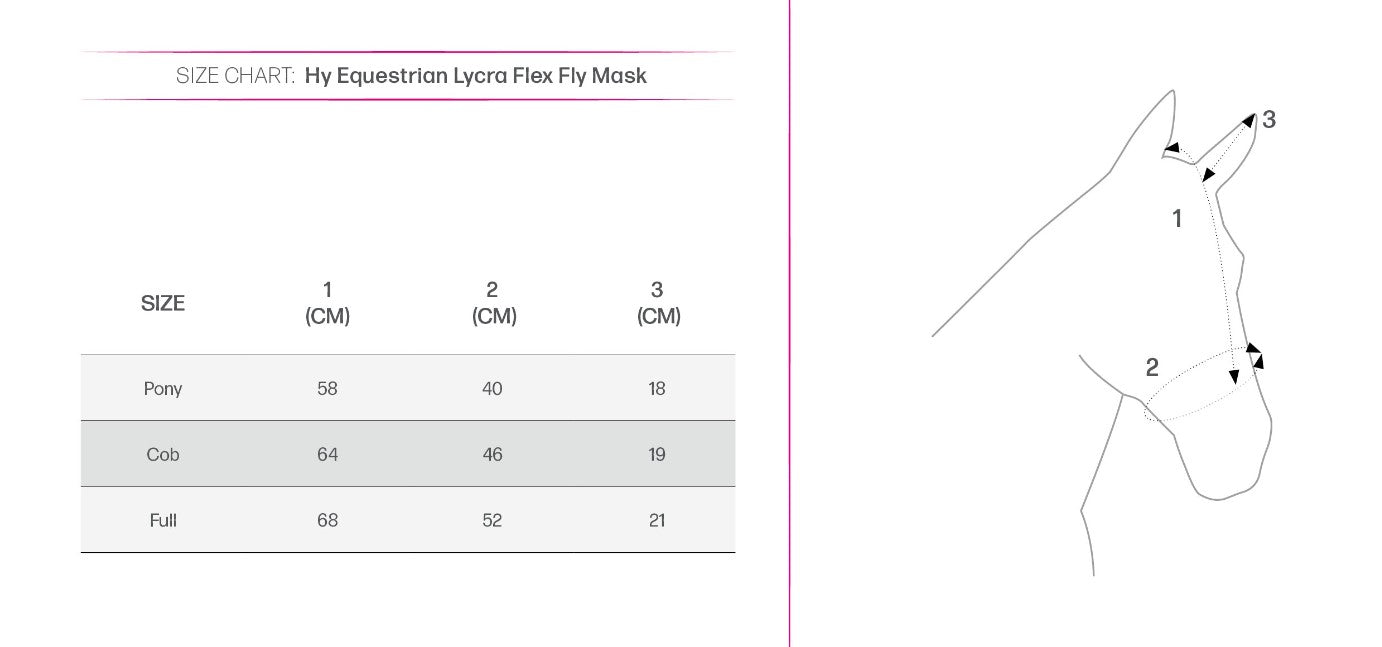Click the "Hy Equestrian Lycra Flex Fly Mask" title
1382x647 pixels.
476,76
